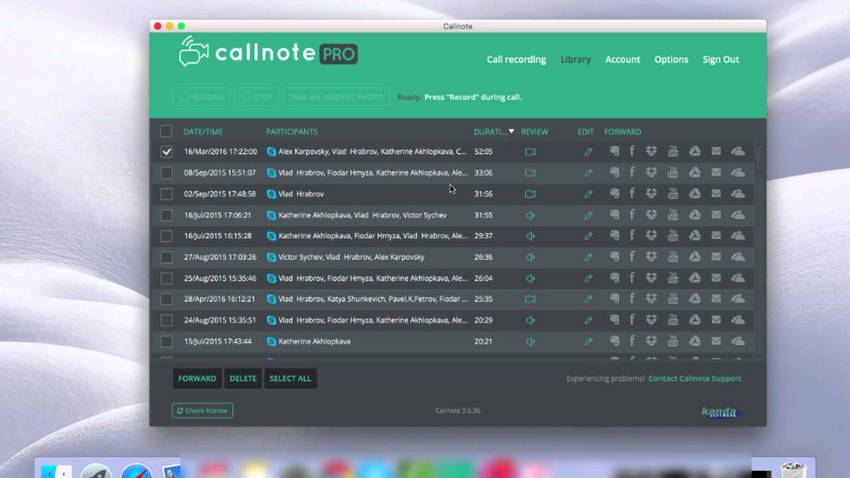Click 'Katherine Akhlopkava' in 15/Jul/2015 row
The height and width of the screenshot is (478, 850).
[x=314, y=341]
